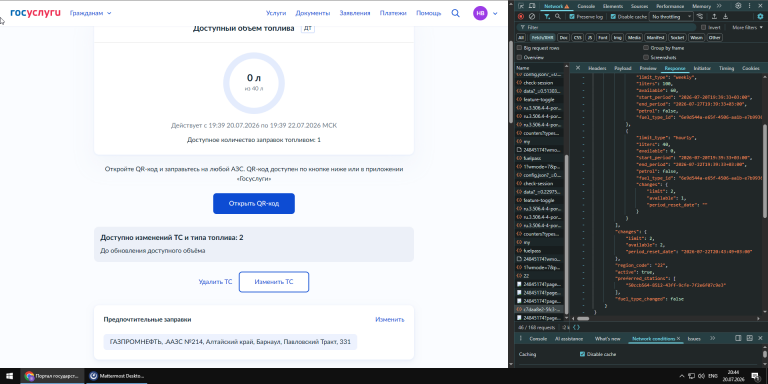Enable the Big request rows checkbox
The width and height of the screenshot is (768, 384).
tap(520, 48)
